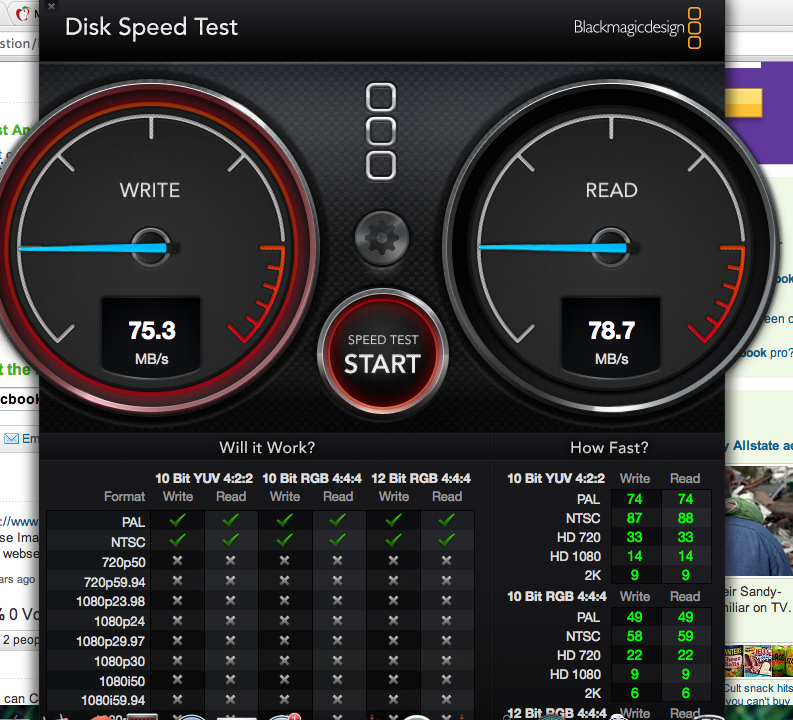Image resolution: width=793 pixels, height=720 pixels.
Task: Click YUV PAL write value 74
Action: 634,499
